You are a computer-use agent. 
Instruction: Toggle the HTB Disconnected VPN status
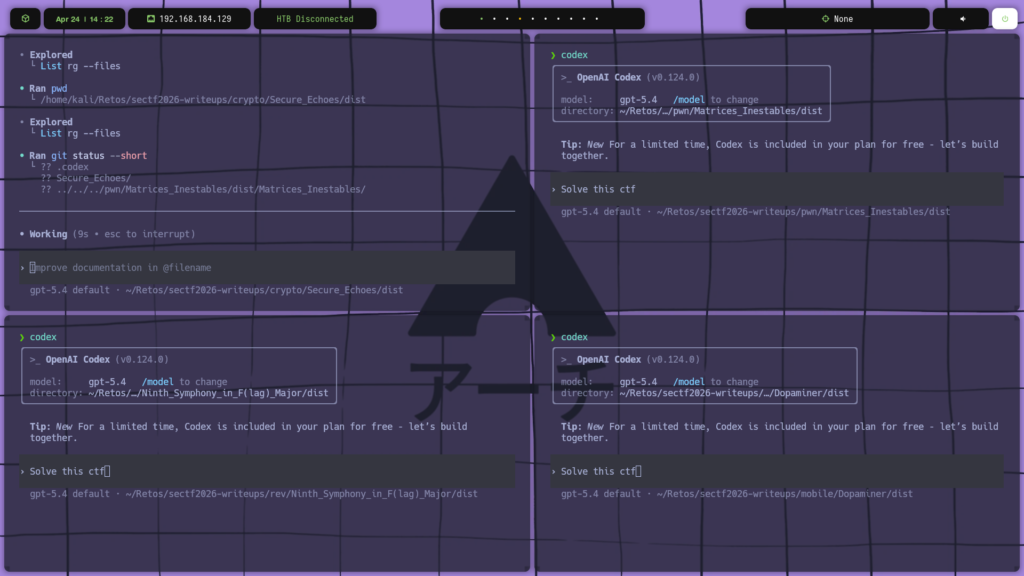click(x=314, y=19)
